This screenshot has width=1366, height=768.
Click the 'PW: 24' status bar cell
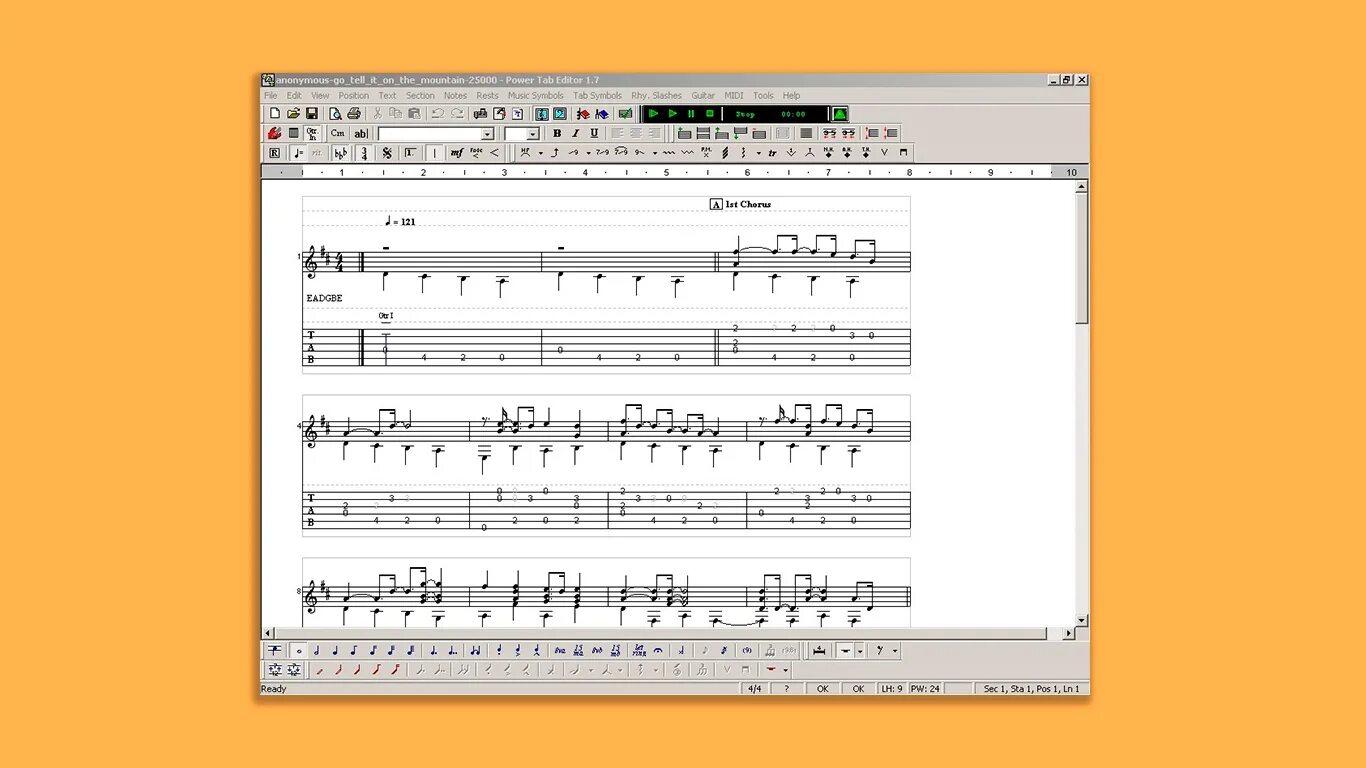tap(925, 689)
